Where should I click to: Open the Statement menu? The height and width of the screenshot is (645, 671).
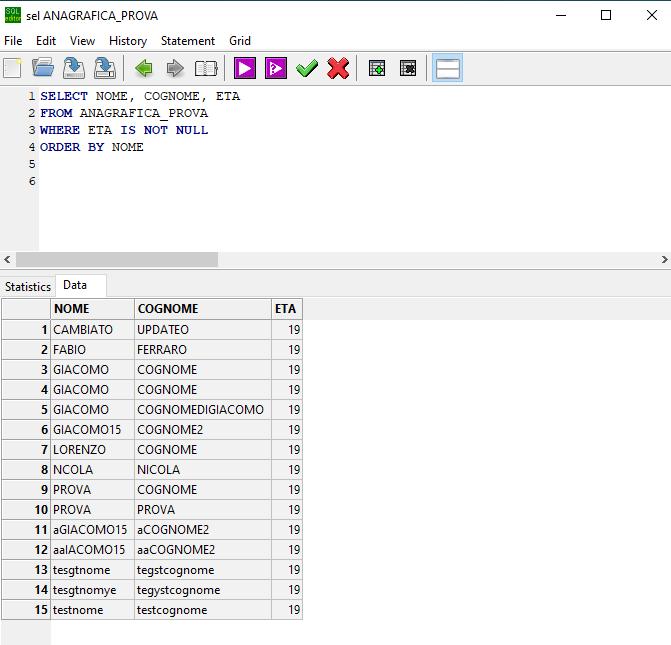pyautogui.click(x=188, y=41)
